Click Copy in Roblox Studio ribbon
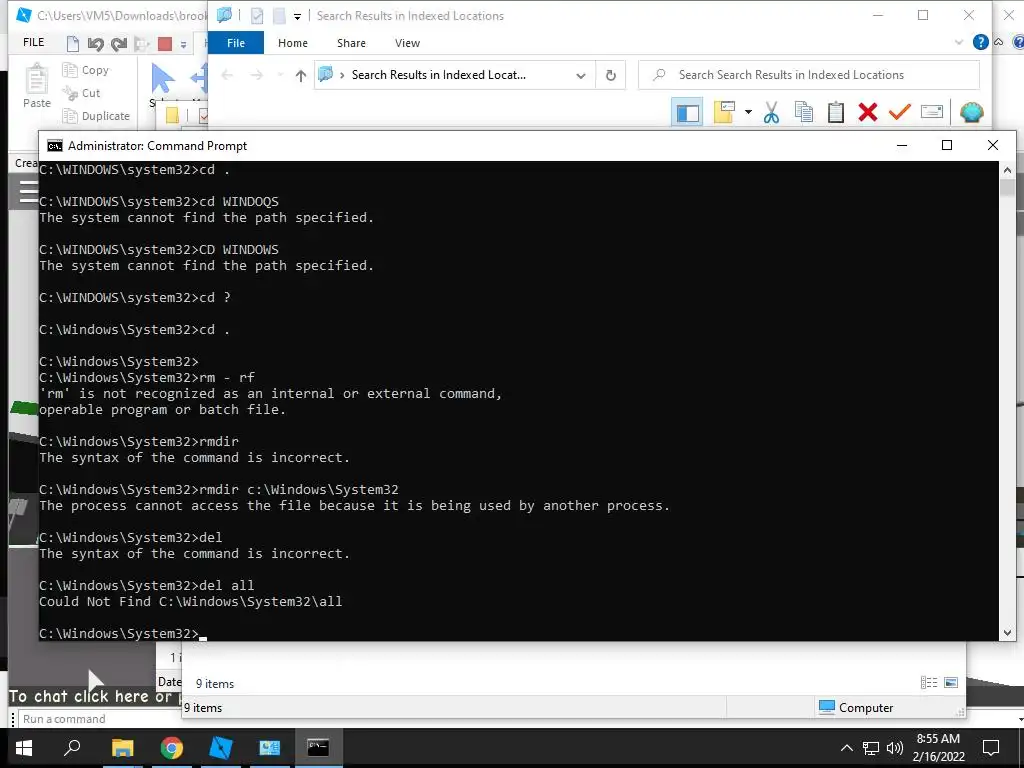Screen dimensions: 1024x768 tap(86, 70)
